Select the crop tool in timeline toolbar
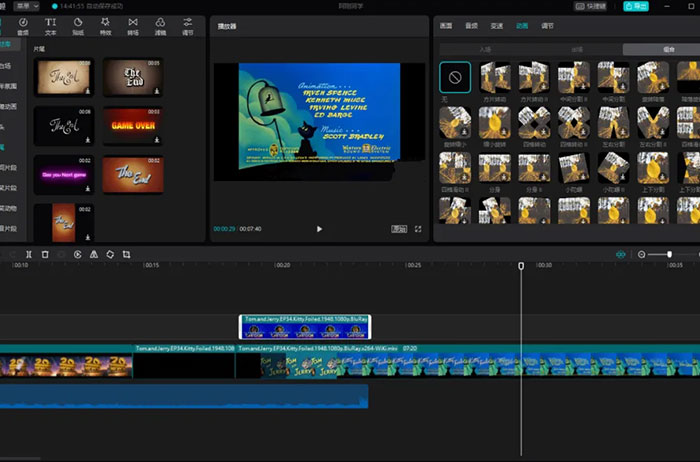Viewport: 700px width, 462px height. [x=126, y=254]
